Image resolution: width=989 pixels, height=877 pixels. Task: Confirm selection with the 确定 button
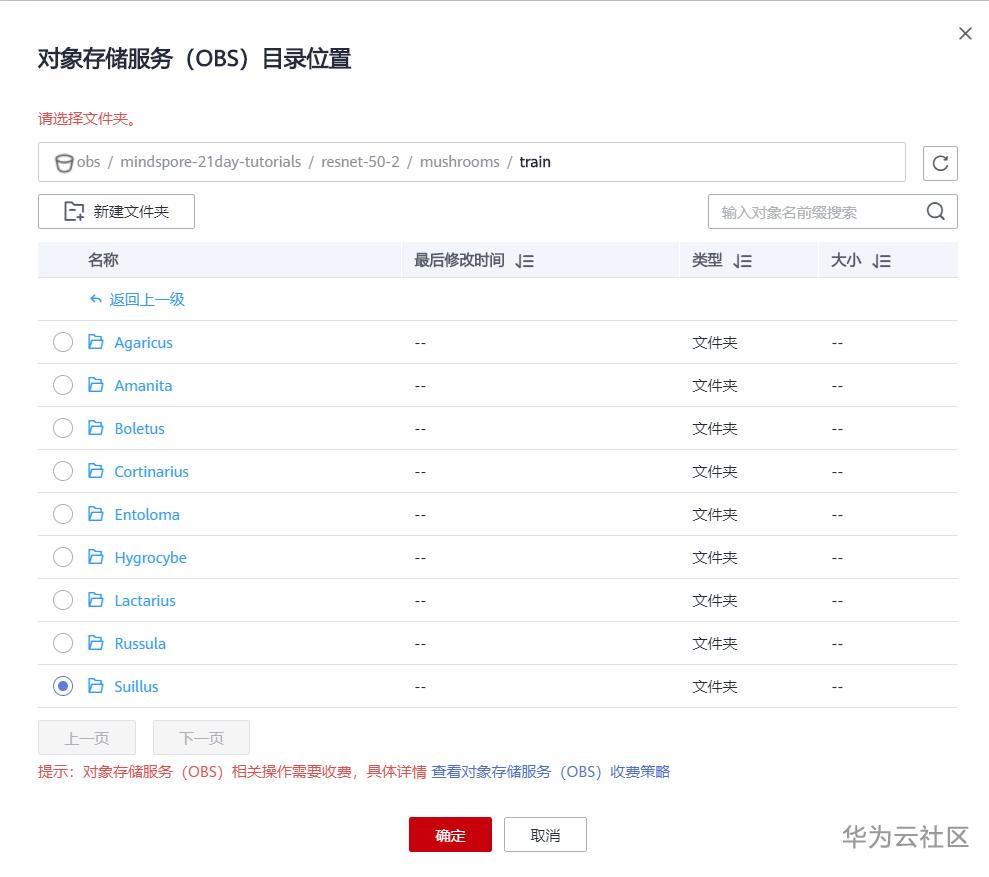(x=450, y=834)
